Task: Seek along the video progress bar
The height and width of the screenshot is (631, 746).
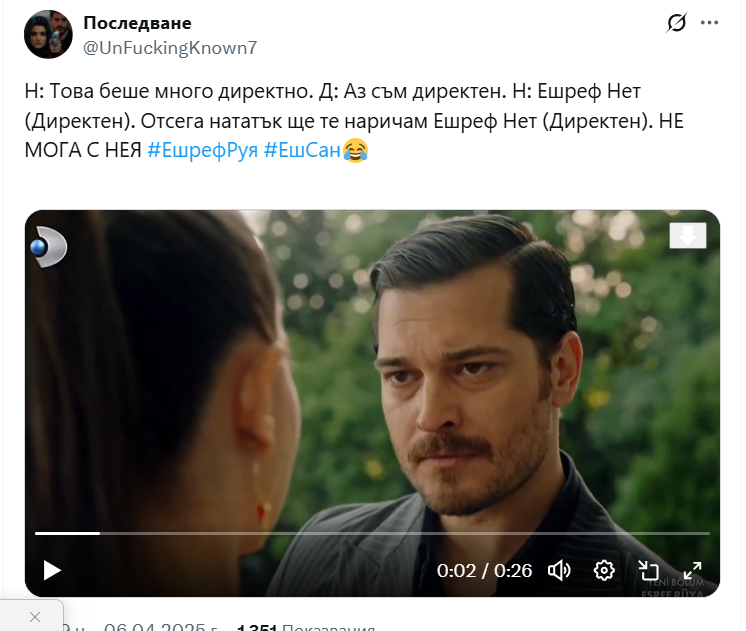Action: [x=372, y=533]
